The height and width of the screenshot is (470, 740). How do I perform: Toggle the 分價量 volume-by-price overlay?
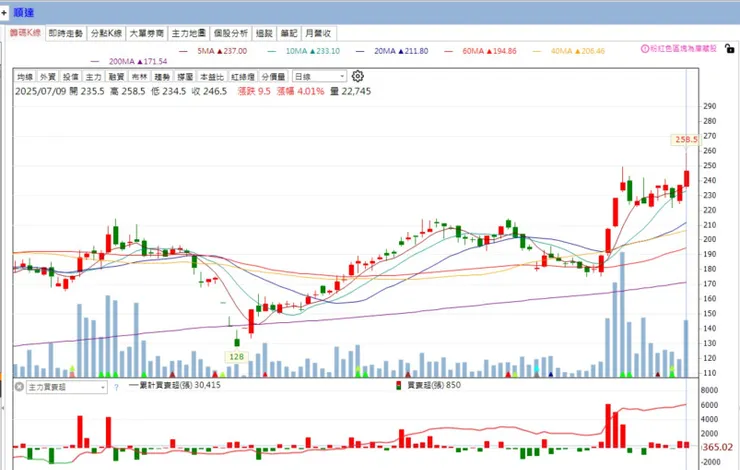pos(273,76)
